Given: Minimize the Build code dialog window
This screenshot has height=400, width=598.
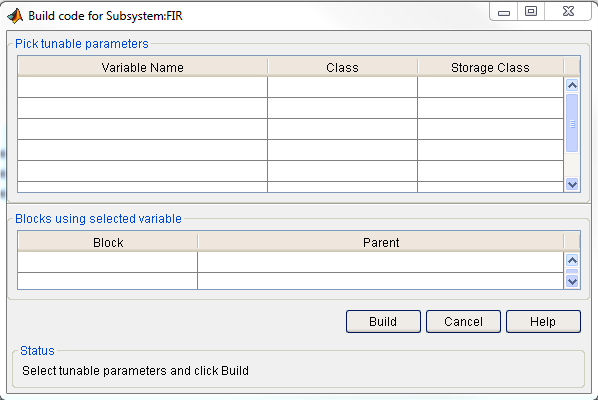Looking at the screenshot, I should coord(504,12).
